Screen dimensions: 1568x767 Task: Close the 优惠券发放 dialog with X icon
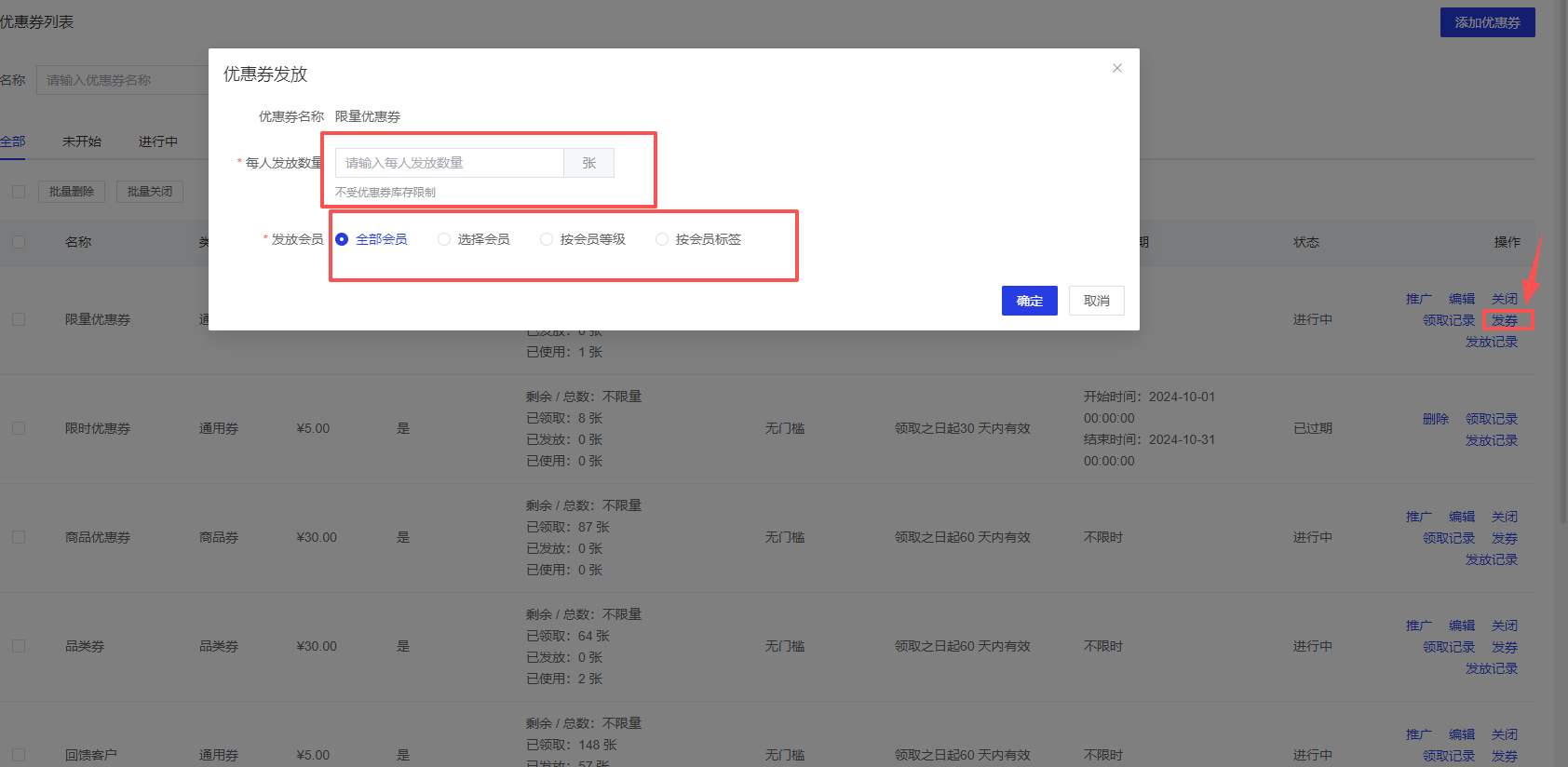(1116, 68)
